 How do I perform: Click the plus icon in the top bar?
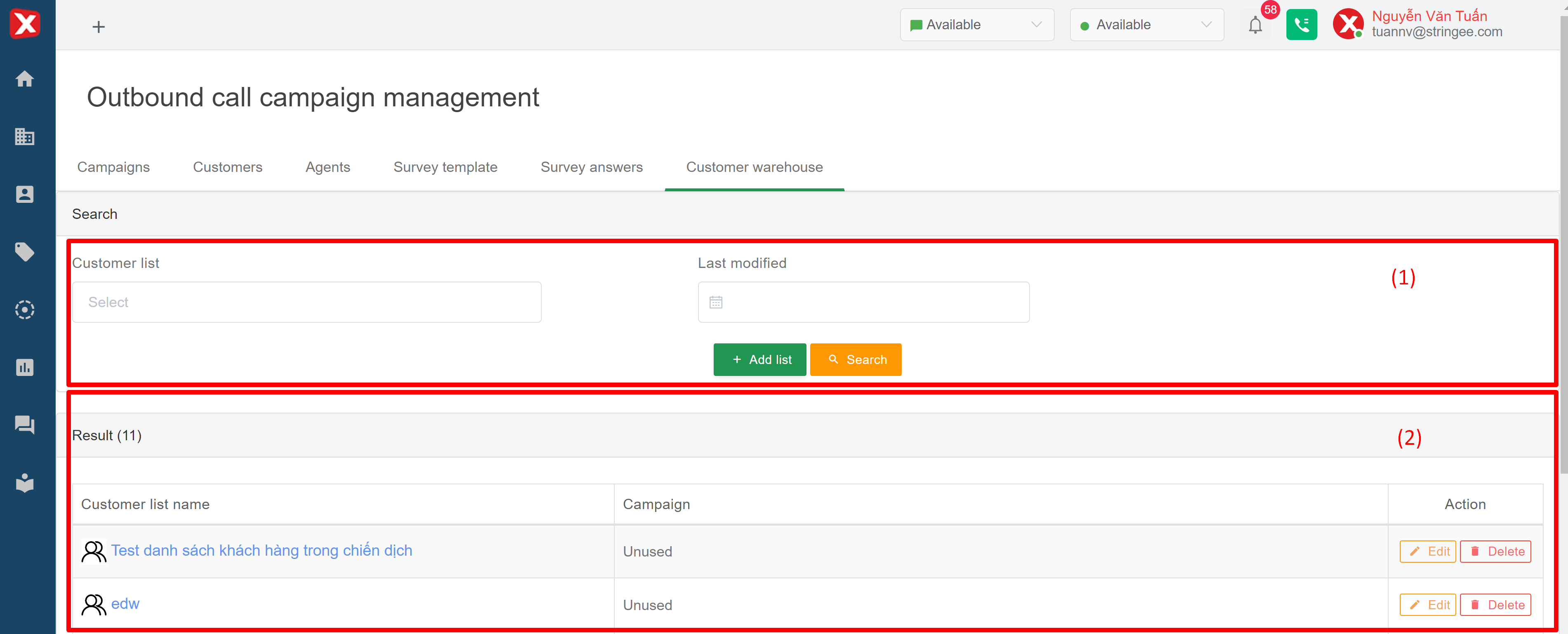(99, 27)
